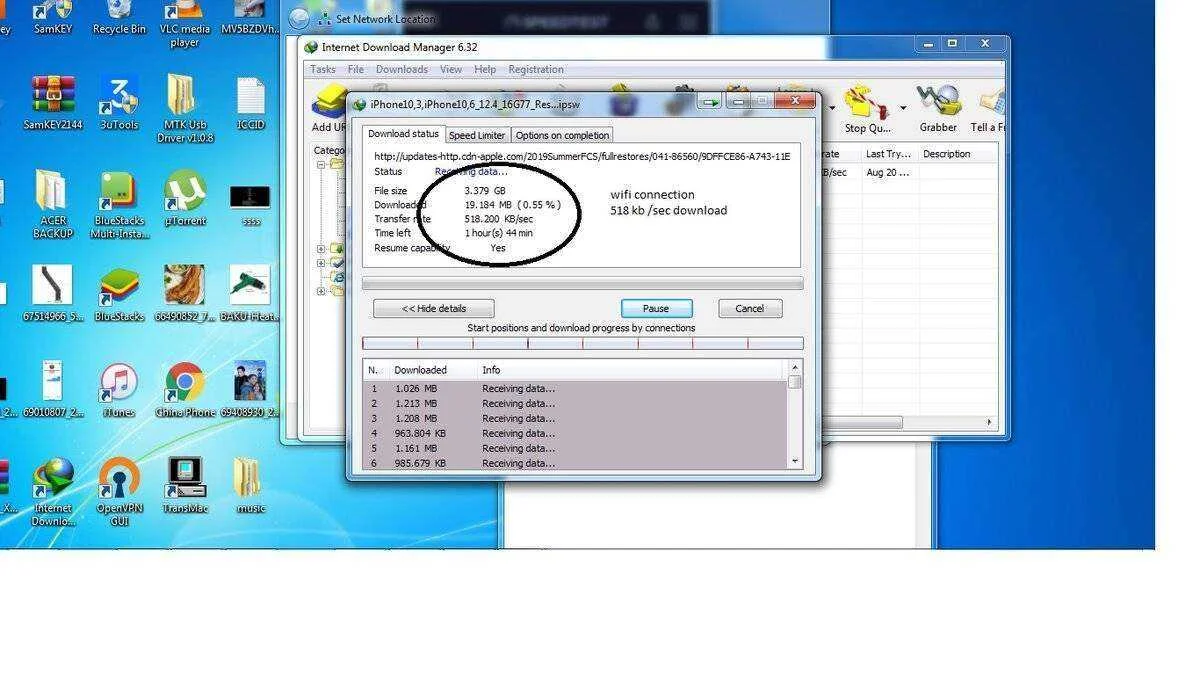Launch BlueStacks Multi-Instance shortcut

119,204
